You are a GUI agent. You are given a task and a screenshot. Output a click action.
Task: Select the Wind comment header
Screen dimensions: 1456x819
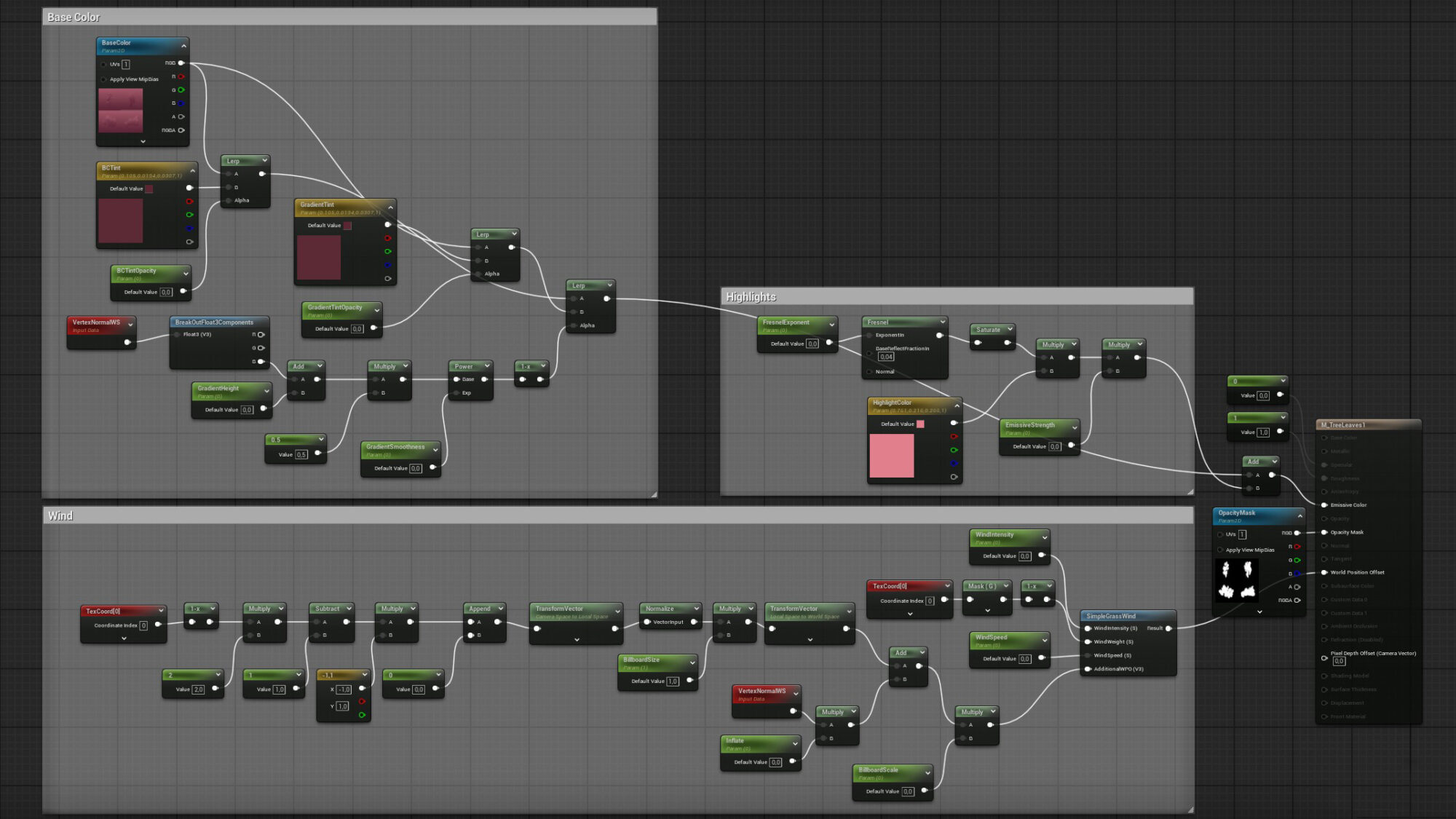[60, 515]
